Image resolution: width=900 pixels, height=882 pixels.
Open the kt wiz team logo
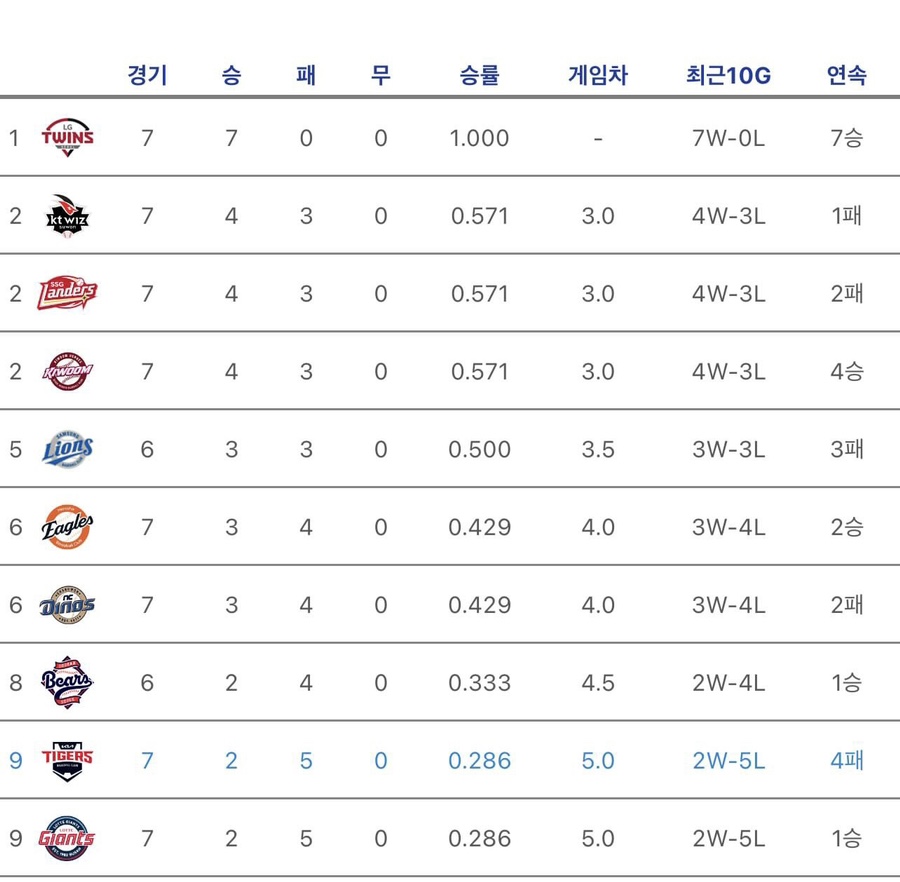pyautogui.click(x=67, y=216)
